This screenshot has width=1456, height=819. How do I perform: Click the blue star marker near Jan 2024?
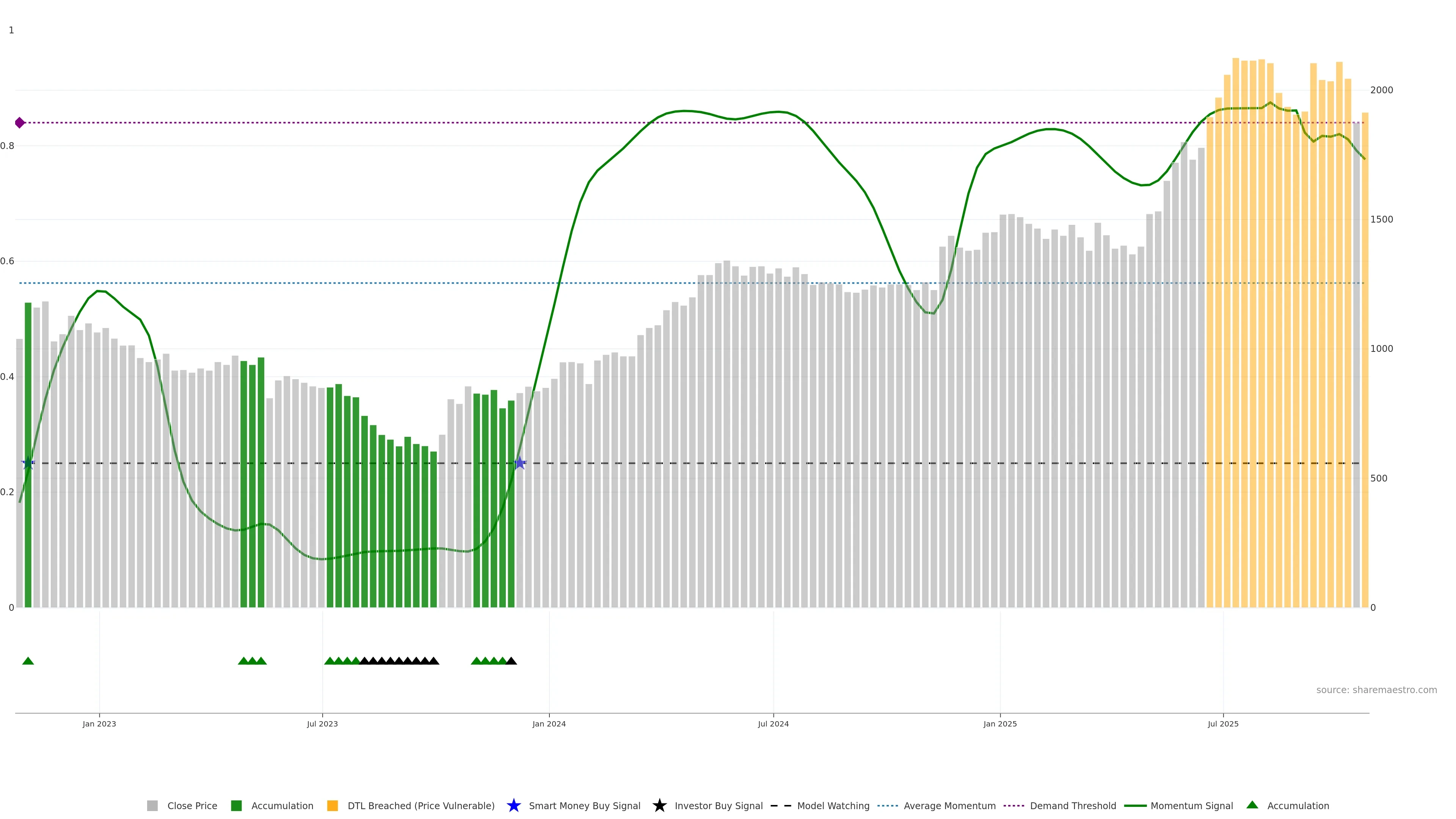(519, 463)
